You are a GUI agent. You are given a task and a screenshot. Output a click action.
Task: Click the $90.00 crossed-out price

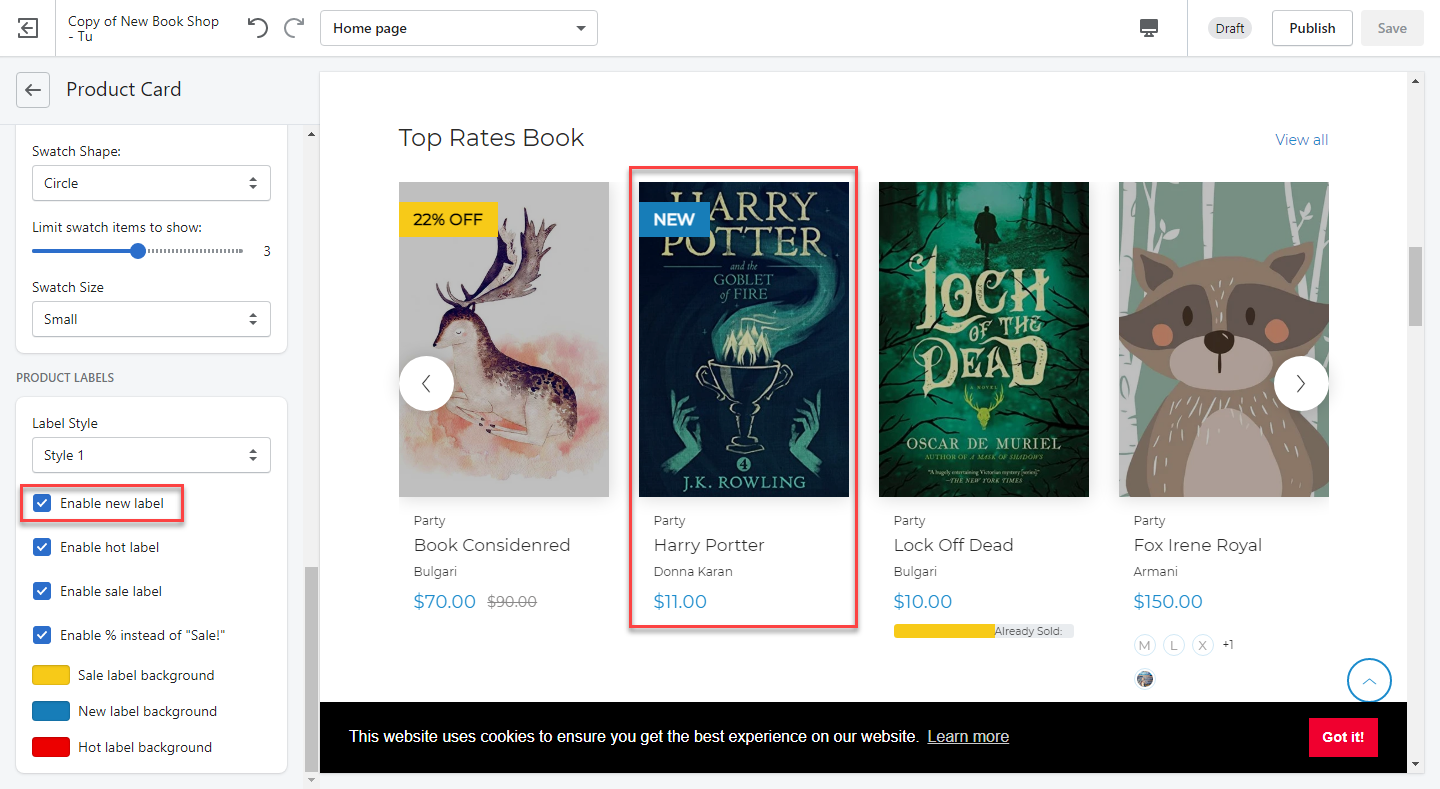point(512,602)
